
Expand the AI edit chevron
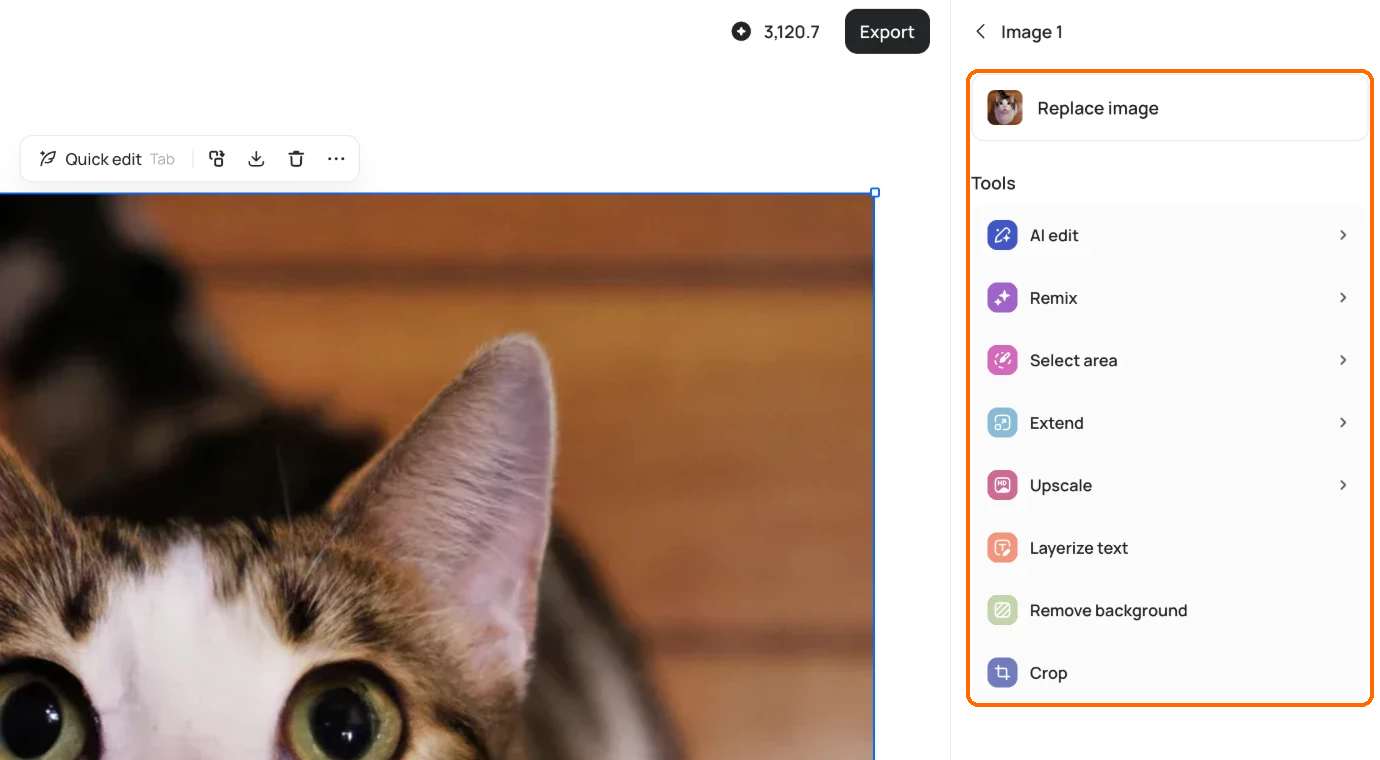(1343, 235)
